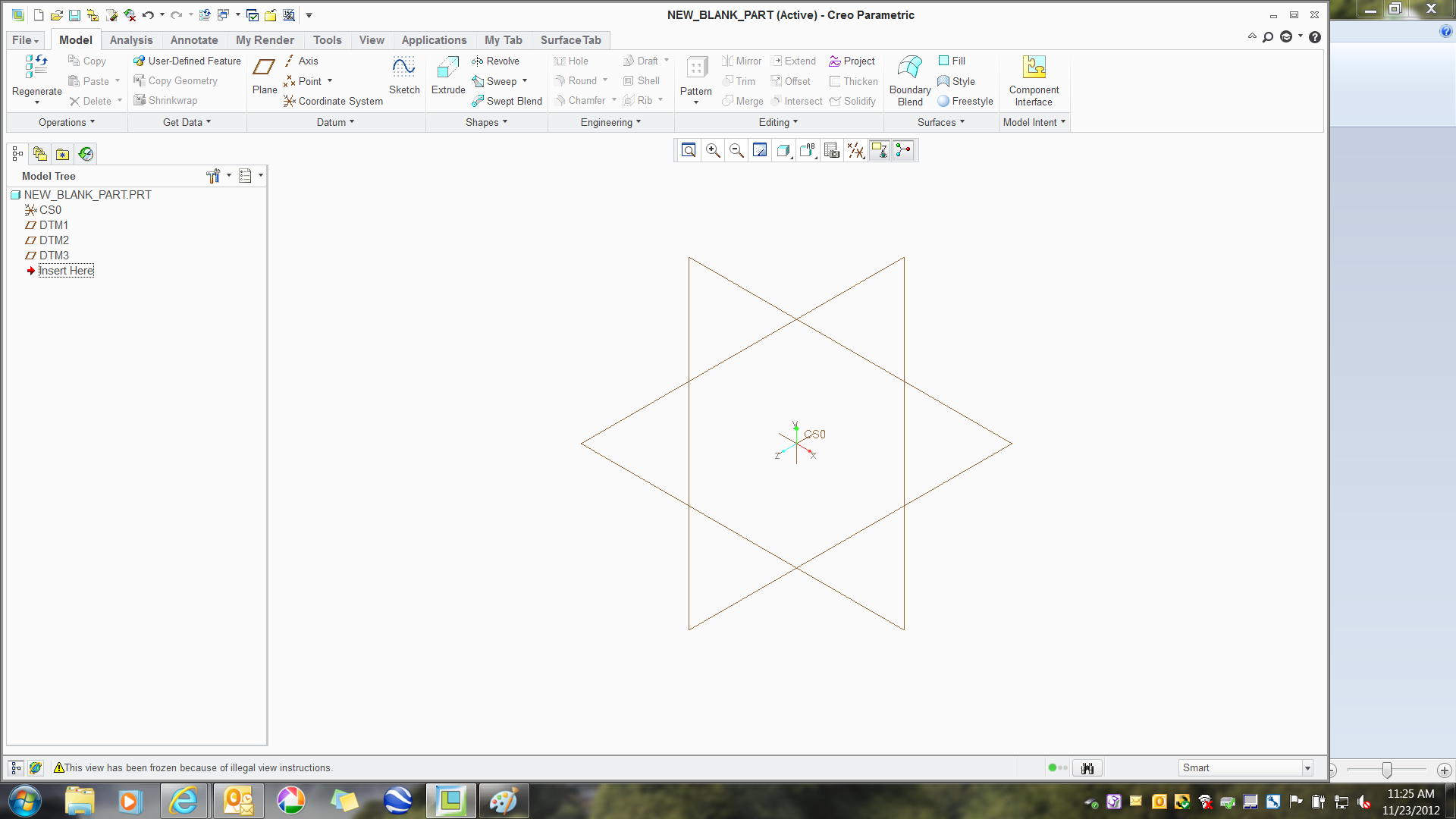Image resolution: width=1456 pixels, height=819 pixels.
Task: Expand the Surfaces group
Action: [940, 122]
